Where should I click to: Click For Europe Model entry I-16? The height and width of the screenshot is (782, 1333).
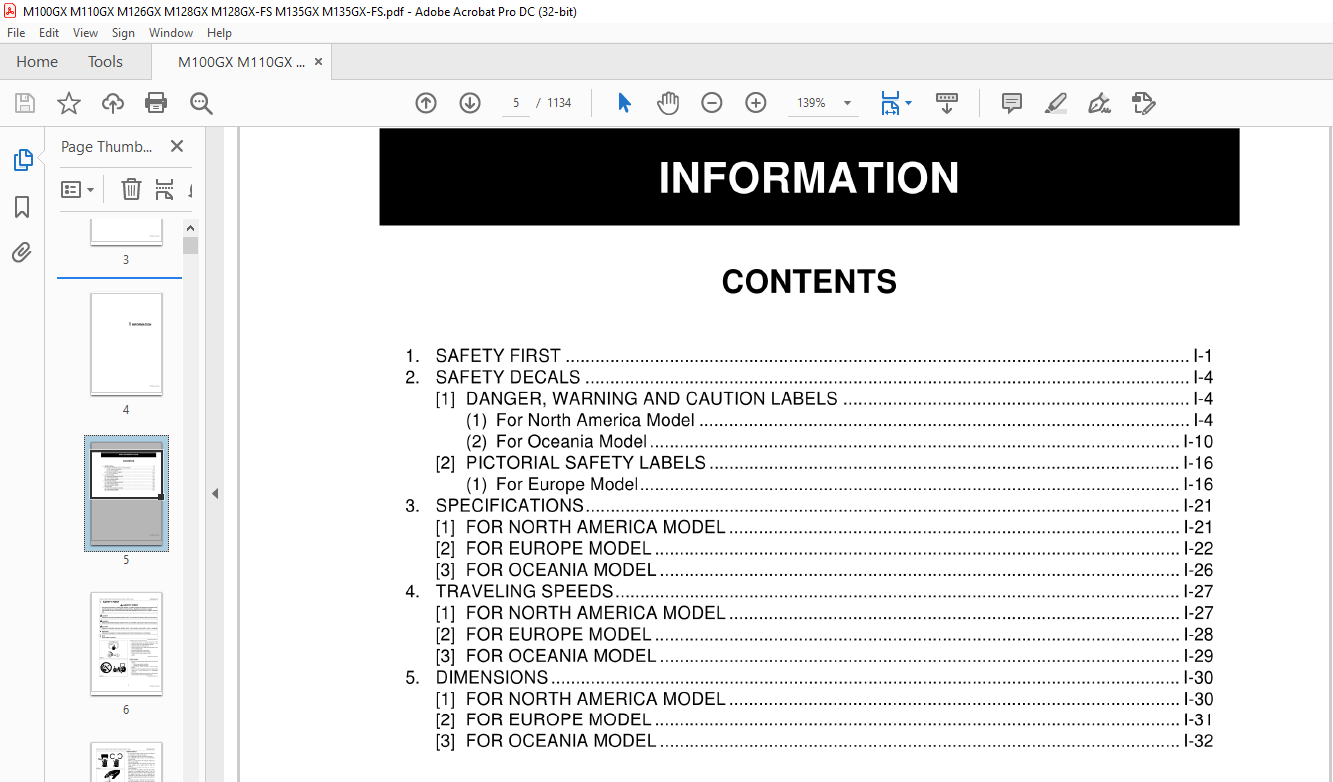(839, 485)
